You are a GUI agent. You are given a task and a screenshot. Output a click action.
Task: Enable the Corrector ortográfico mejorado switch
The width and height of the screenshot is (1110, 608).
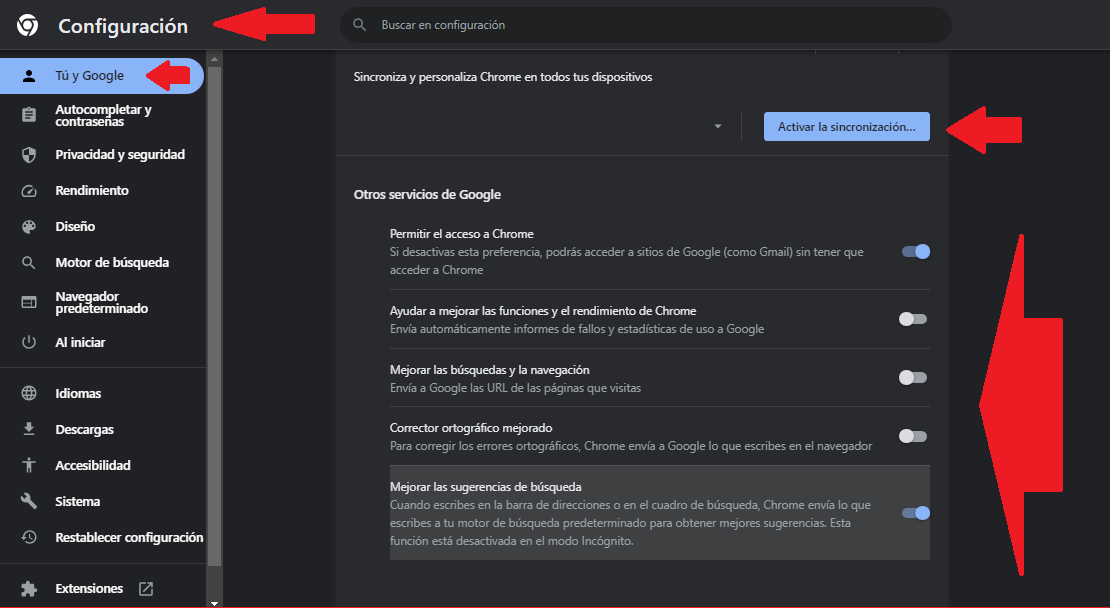[x=912, y=436]
